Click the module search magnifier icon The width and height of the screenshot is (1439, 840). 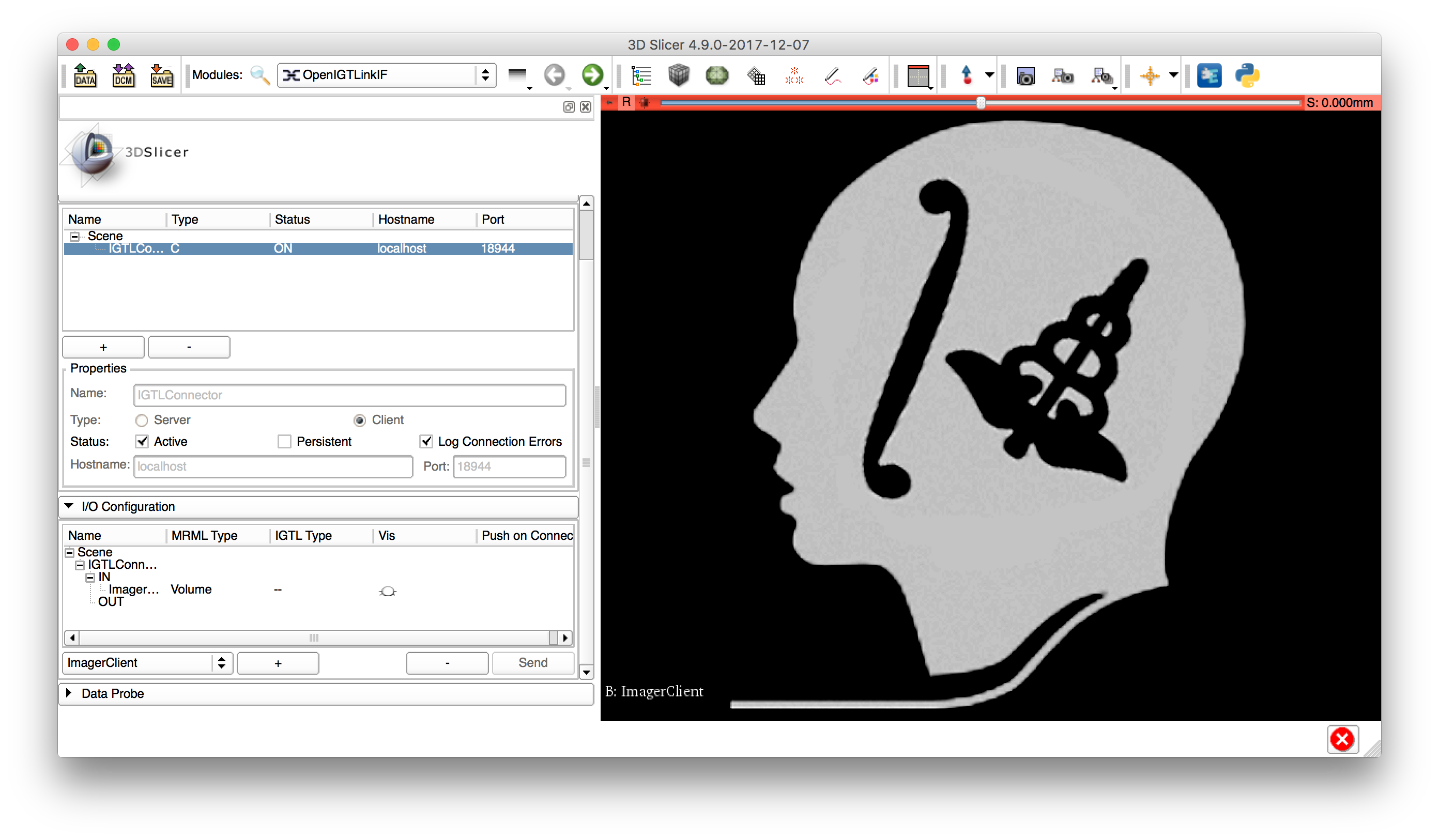260,75
